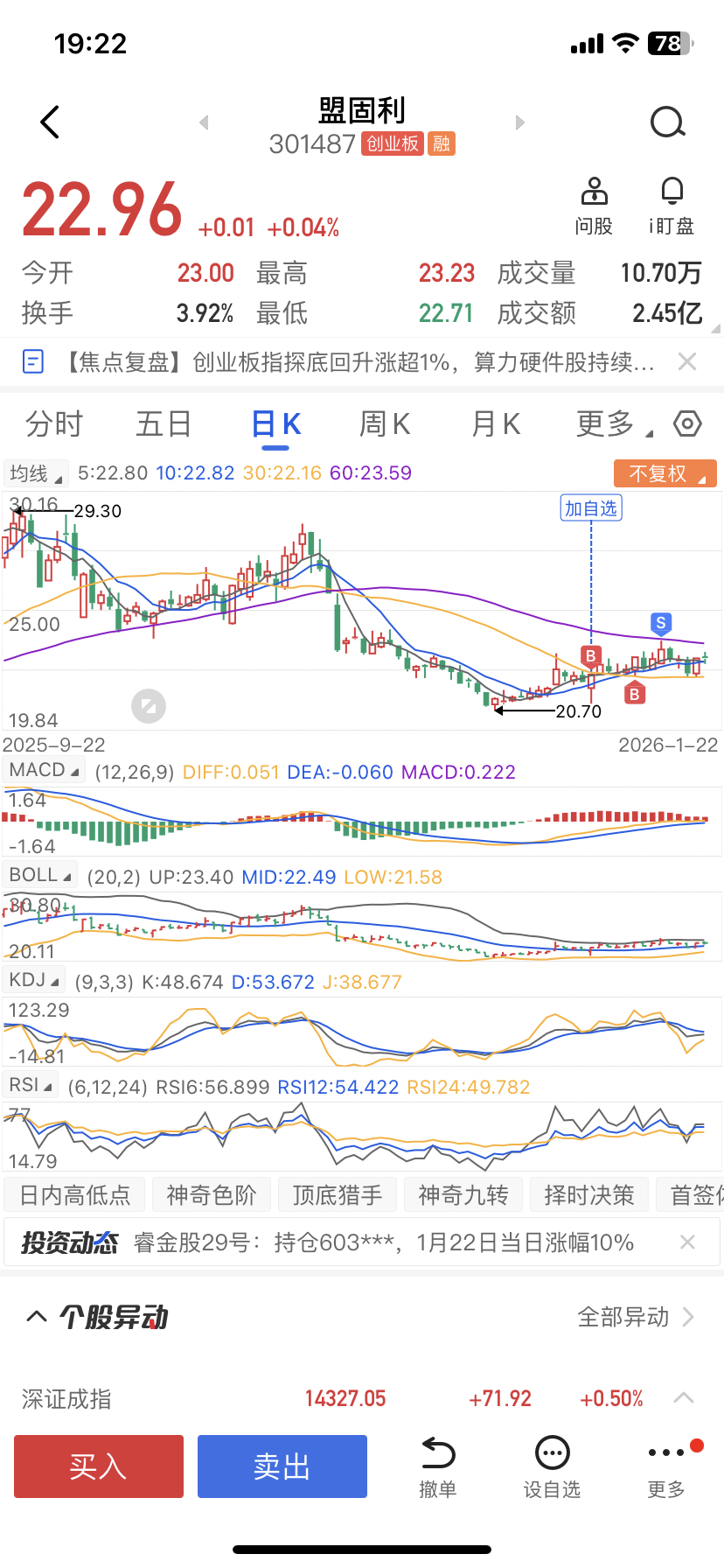Open the BOLL indicator dropdown
The image size is (724, 1568).
click(40, 875)
